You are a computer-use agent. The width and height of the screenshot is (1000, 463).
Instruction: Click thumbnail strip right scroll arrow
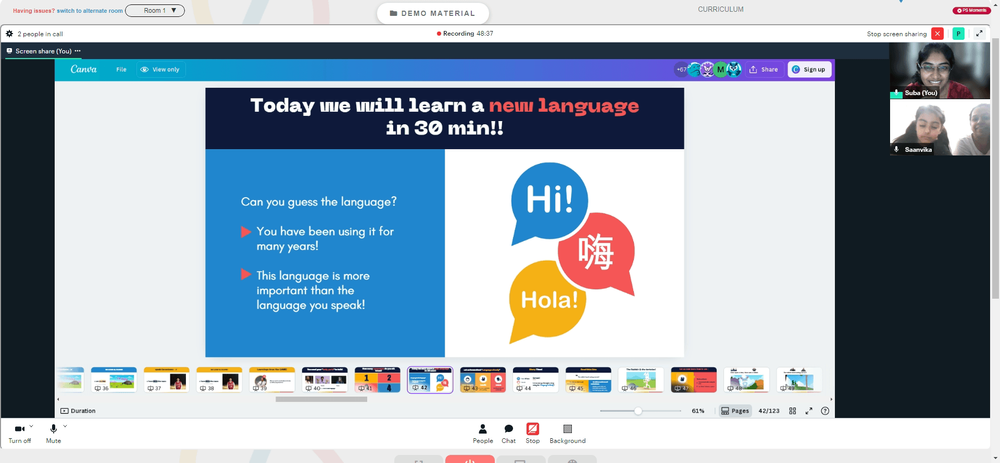point(830,399)
